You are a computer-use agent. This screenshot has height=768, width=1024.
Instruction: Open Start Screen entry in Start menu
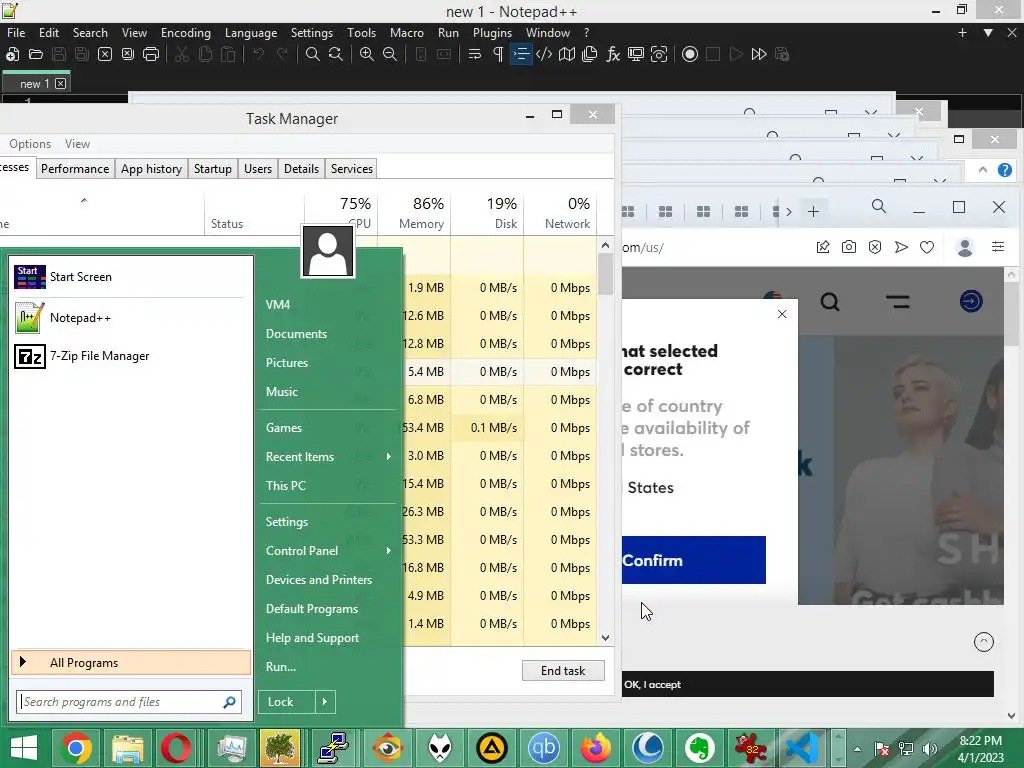[x=131, y=277]
